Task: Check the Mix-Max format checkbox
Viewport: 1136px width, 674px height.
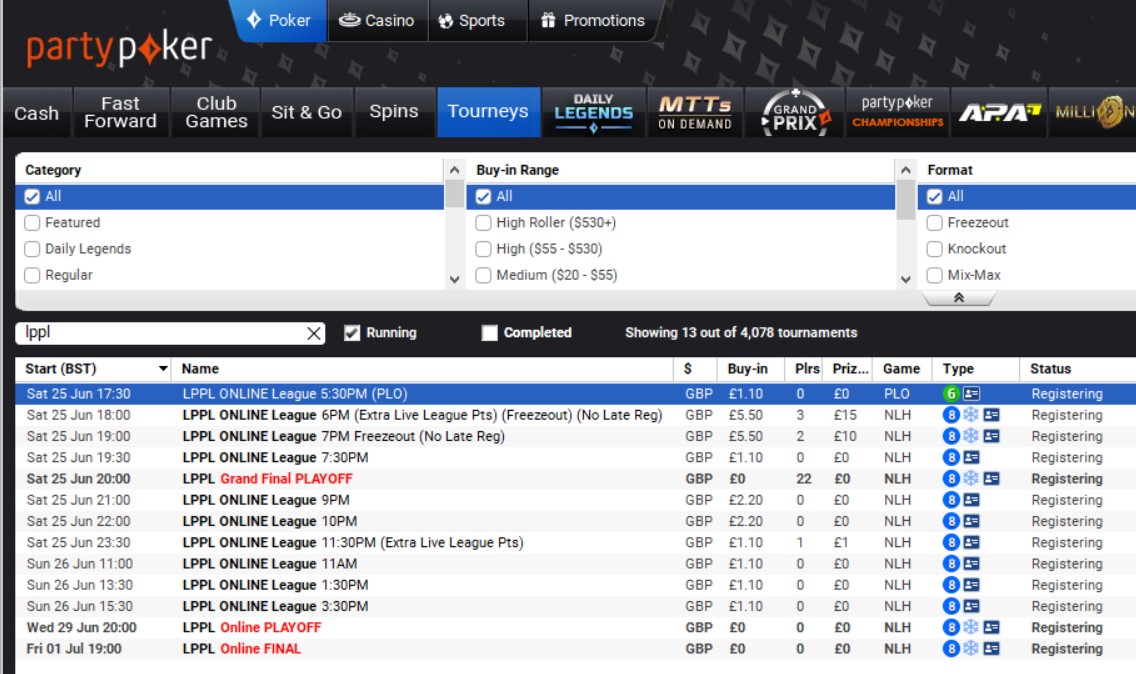Action: [x=935, y=275]
